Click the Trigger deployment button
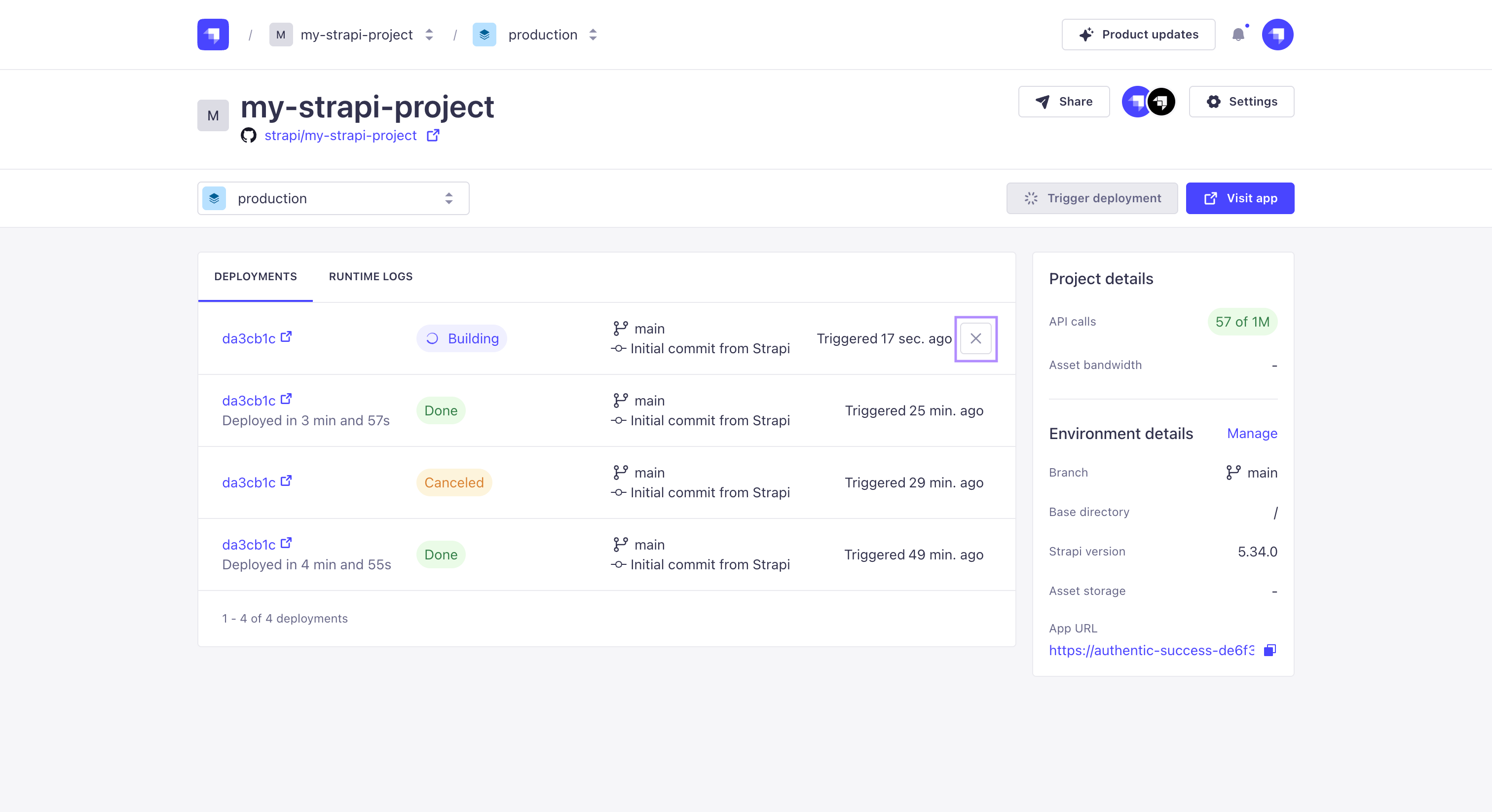This screenshot has height=812, width=1492. pyautogui.click(x=1092, y=199)
